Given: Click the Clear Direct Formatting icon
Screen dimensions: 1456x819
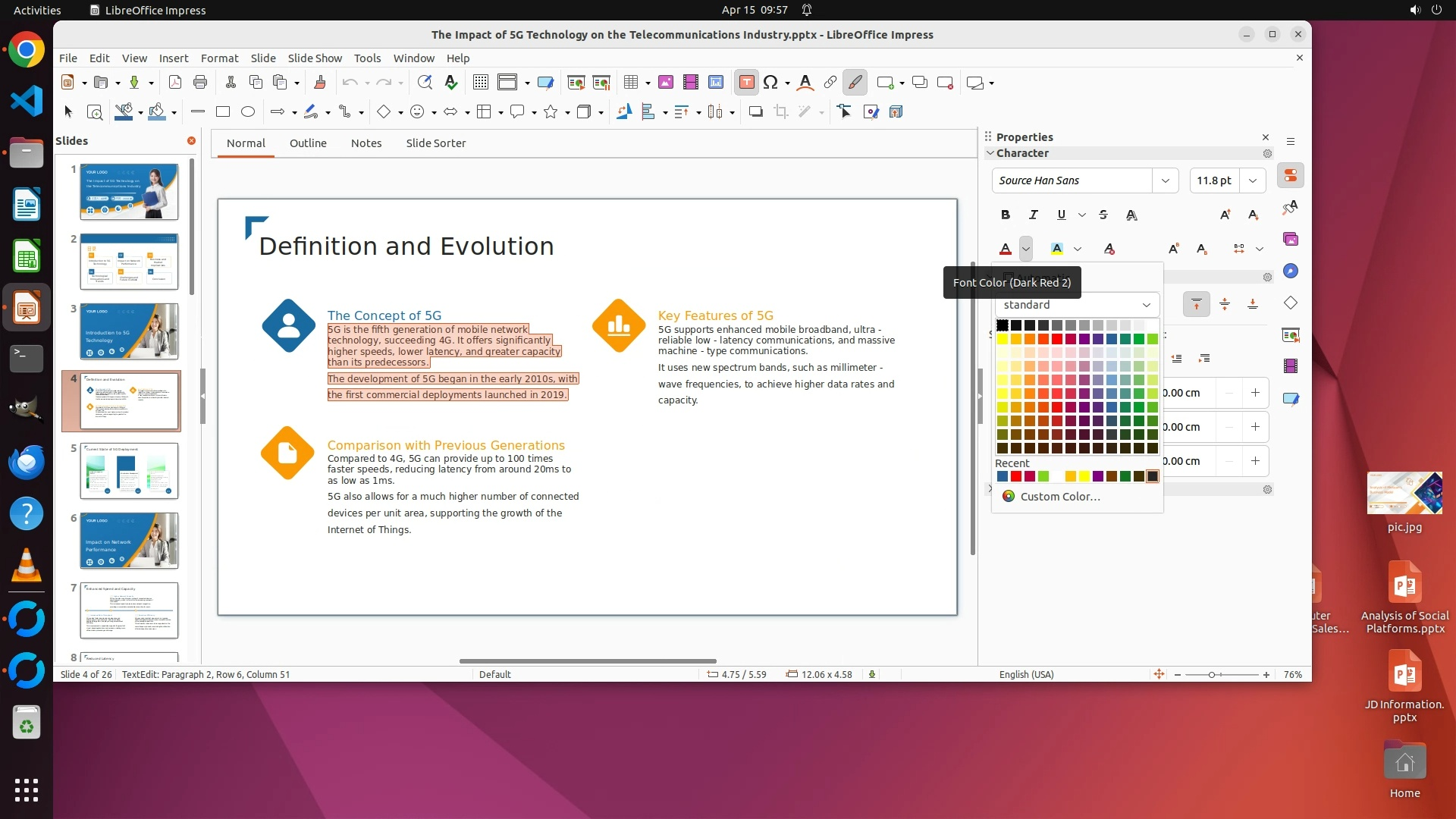Looking at the screenshot, I should click(x=1109, y=249).
